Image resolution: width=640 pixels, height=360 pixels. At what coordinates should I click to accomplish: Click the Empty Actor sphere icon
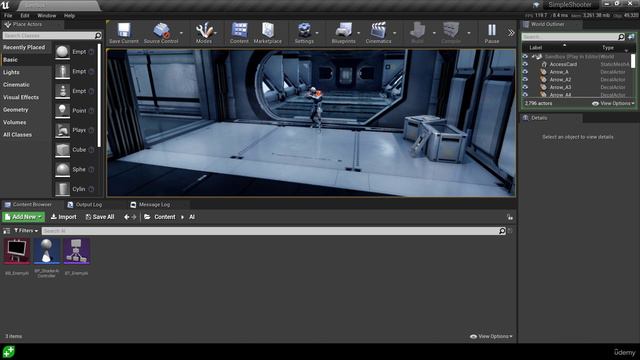click(62, 52)
